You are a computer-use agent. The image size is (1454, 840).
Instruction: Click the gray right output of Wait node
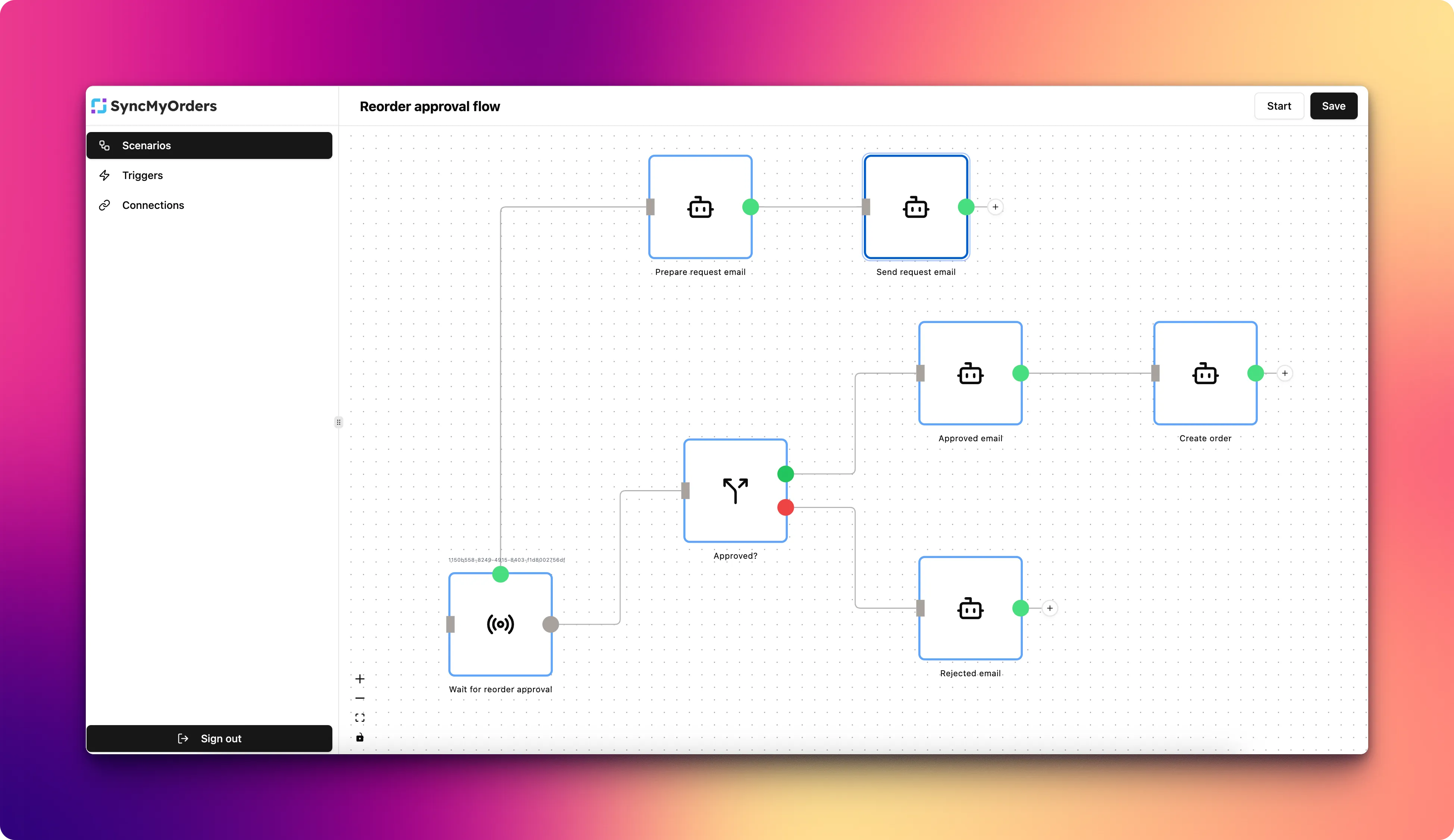[551, 624]
